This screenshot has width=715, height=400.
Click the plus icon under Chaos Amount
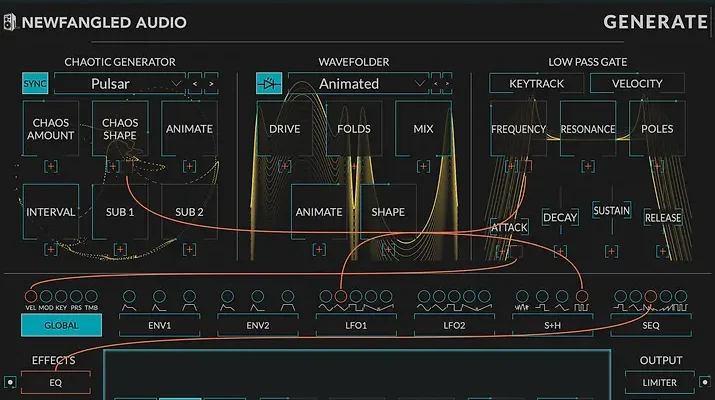click(x=50, y=166)
